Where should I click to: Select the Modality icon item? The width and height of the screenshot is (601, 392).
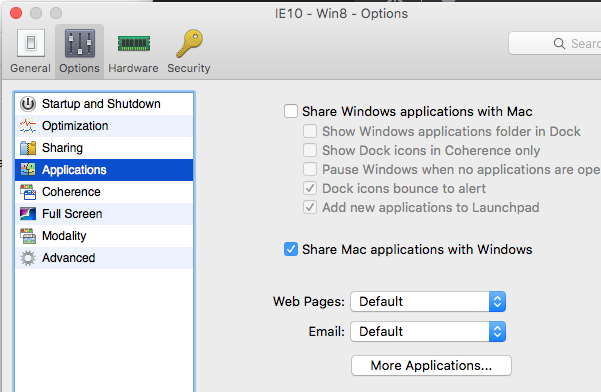[x=28, y=236]
